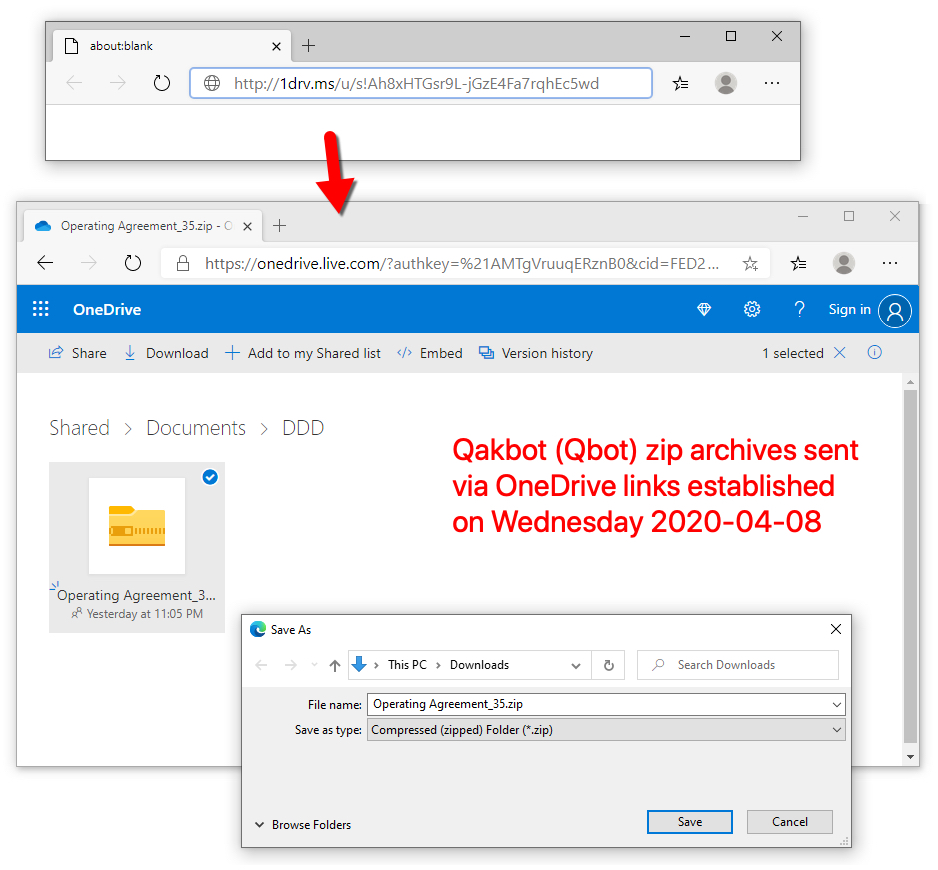Click Sign in link
The image size is (938, 870).
click(849, 309)
